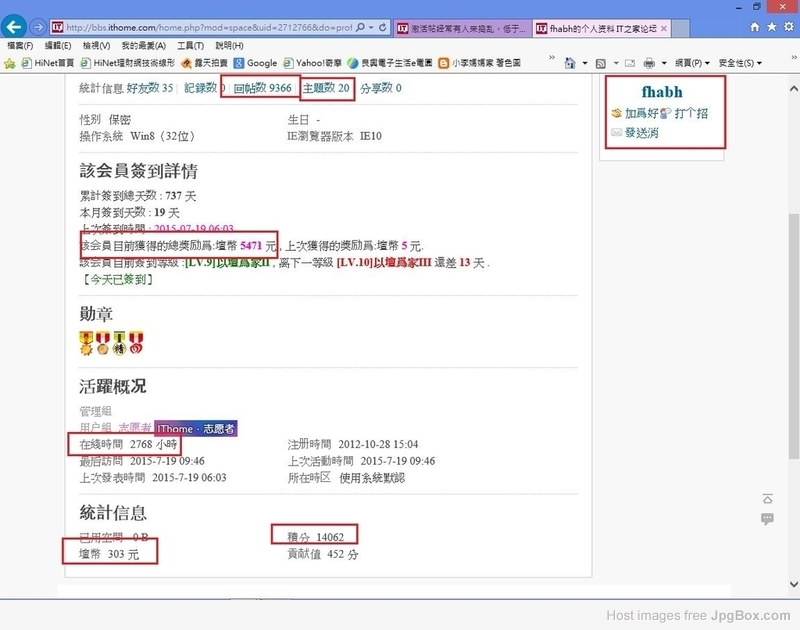Click the feedback speech bubble icon
This screenshot has height=630, width=800.
[767, 519]
